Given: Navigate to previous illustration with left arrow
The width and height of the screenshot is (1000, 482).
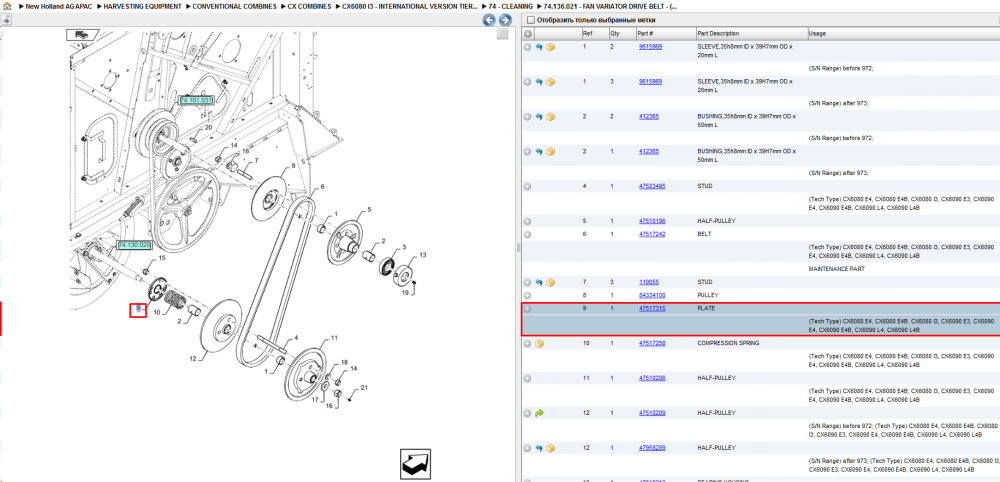Looking at the screenshot, I should click(x=489, y=20).
